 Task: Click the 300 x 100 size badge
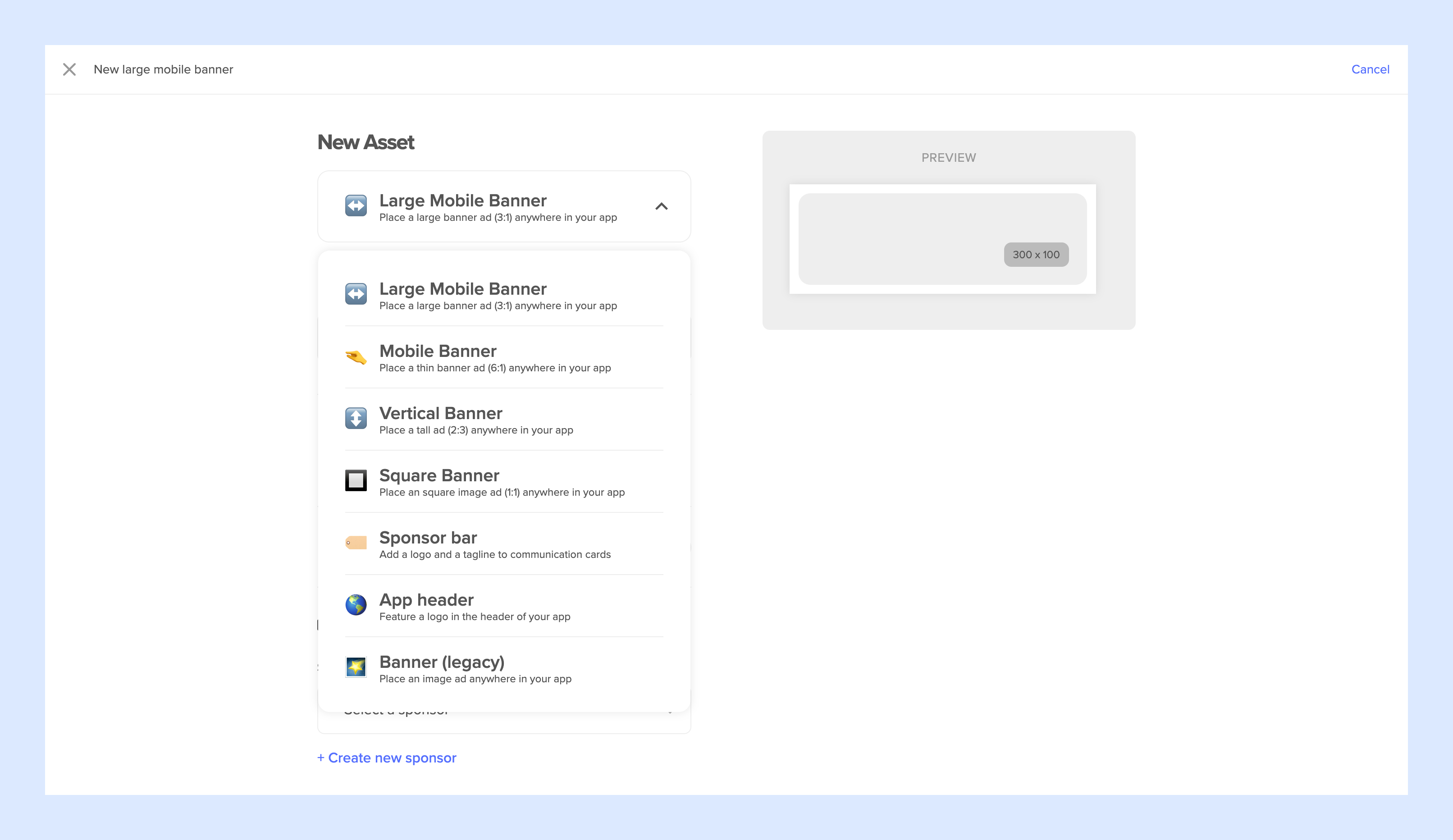[x=1036, y=254]
